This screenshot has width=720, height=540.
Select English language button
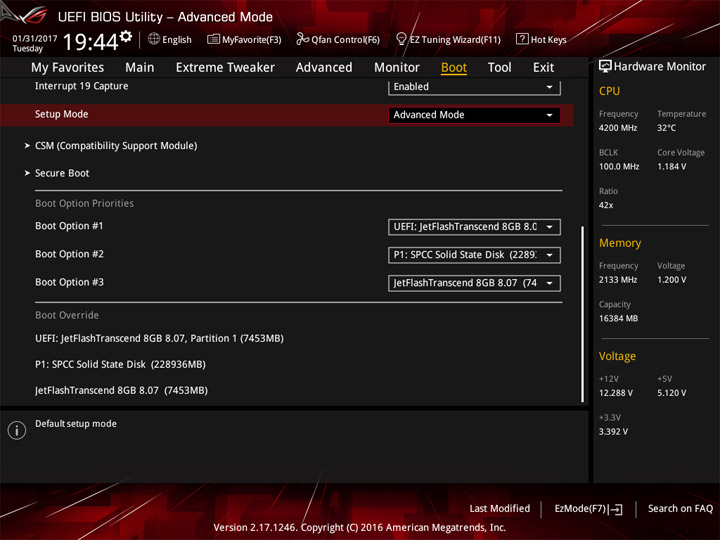(170, 39)
